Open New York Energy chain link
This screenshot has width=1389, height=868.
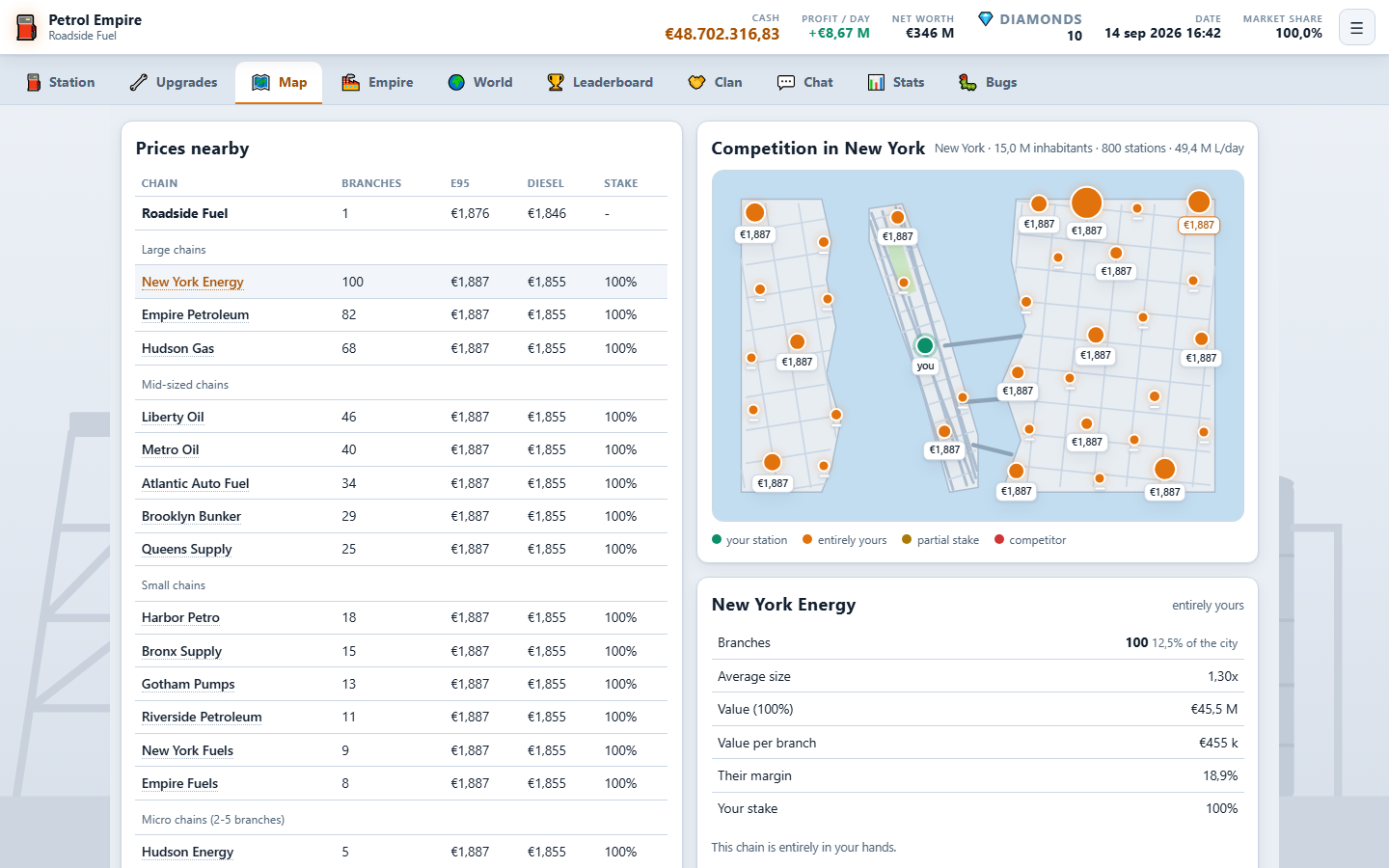192,282
